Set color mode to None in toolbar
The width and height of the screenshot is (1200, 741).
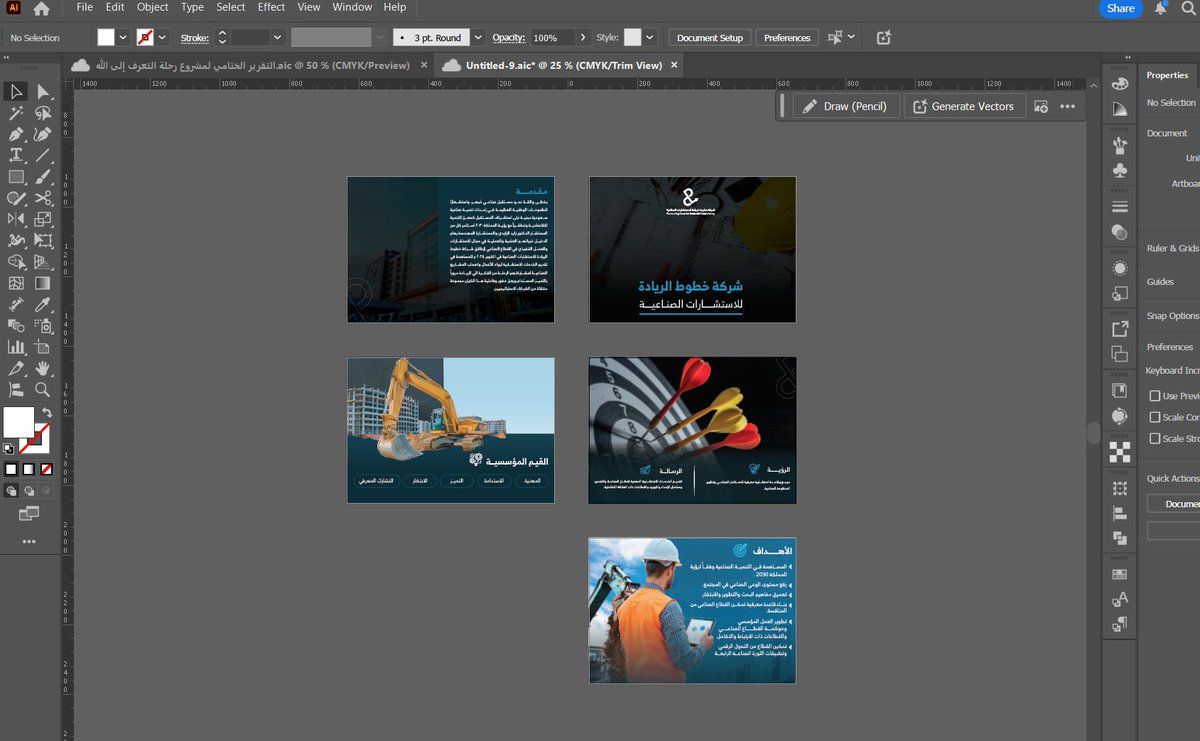46,469
